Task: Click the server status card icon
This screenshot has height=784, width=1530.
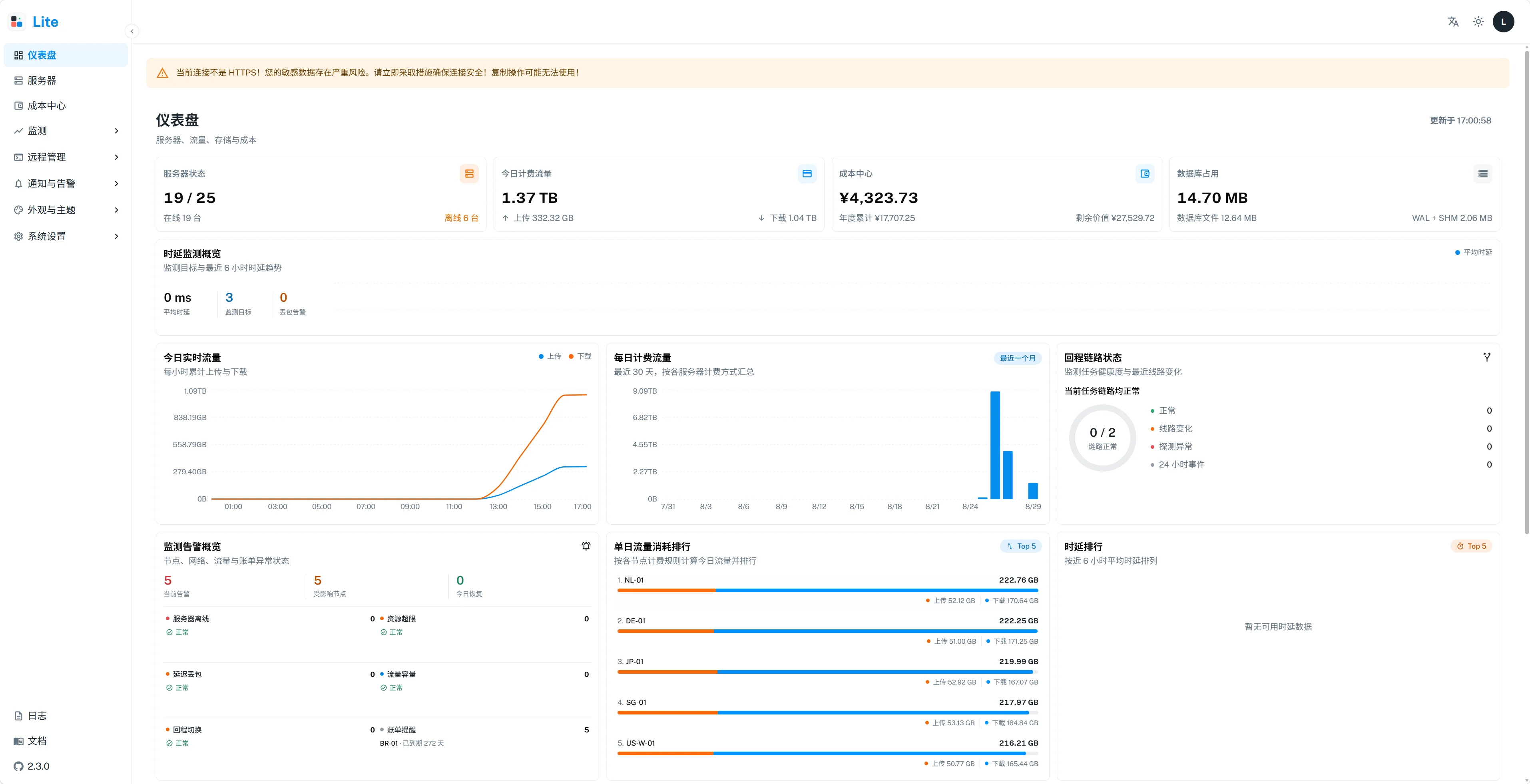Action: (x=469, y=174)
